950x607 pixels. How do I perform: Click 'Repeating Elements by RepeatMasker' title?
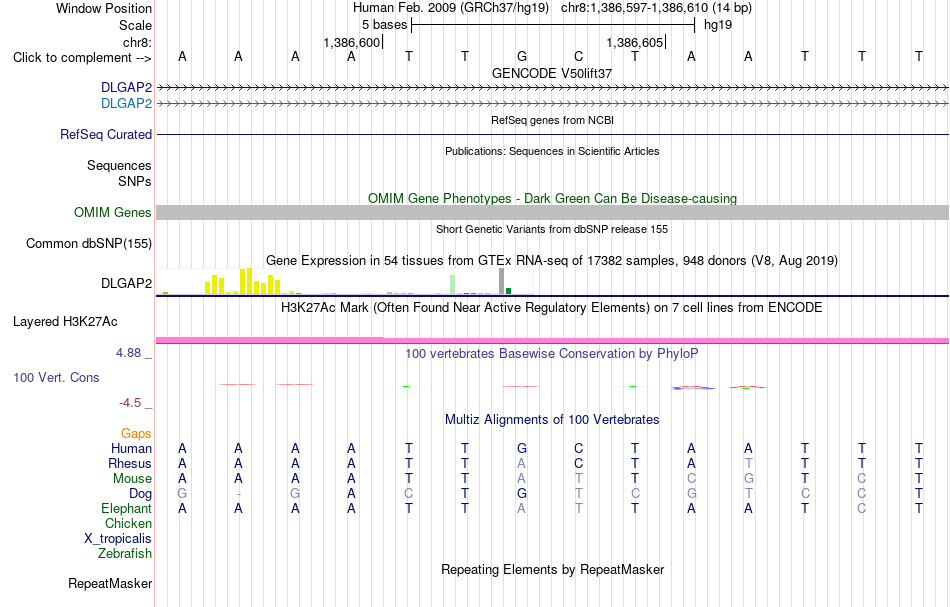[x=552, y=569]
